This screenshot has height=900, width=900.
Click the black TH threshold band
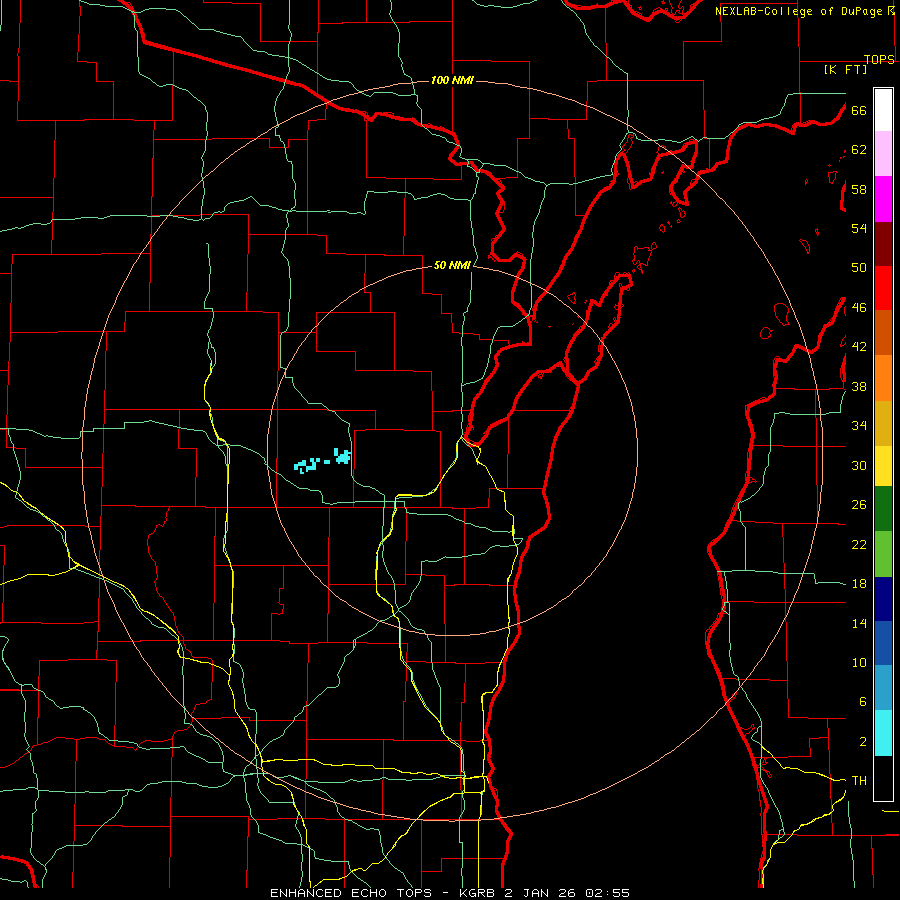[883, 778]
